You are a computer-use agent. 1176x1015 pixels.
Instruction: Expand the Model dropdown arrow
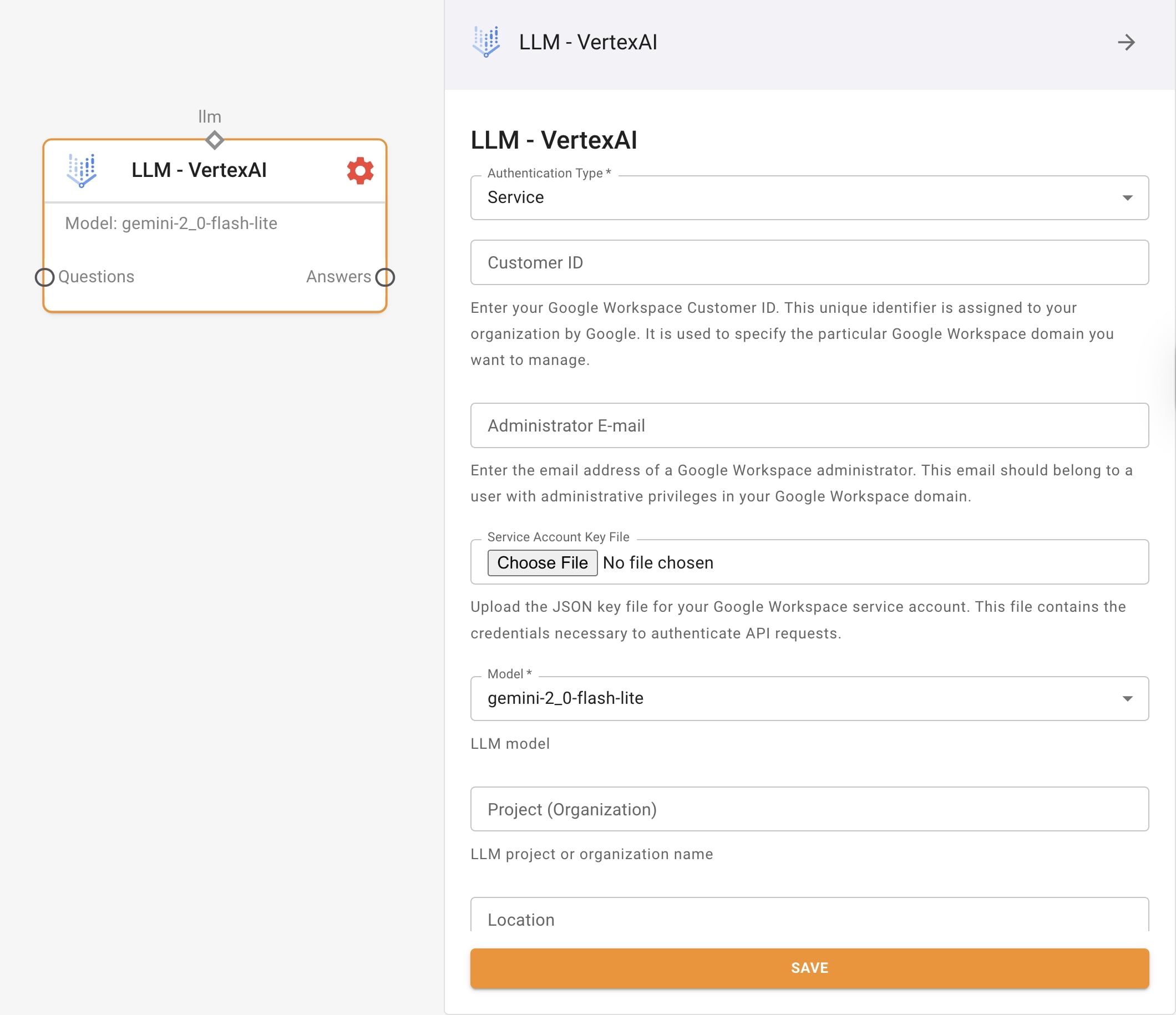[1127, 698]
